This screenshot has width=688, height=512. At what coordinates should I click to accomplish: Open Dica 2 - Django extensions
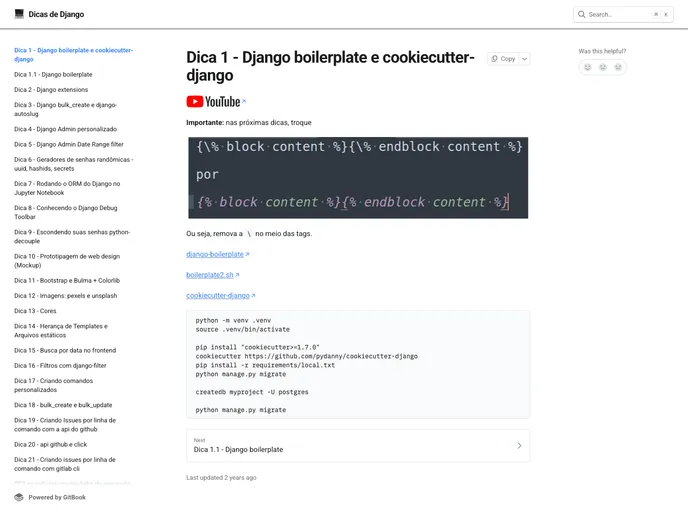[51, 90]
